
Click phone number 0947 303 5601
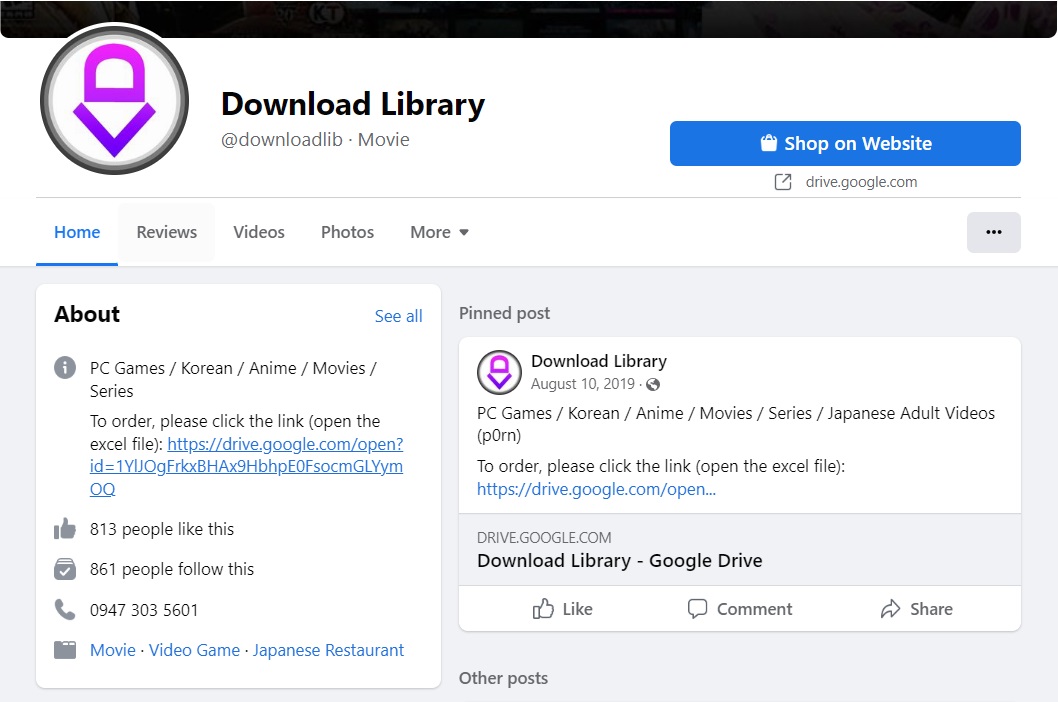[x=144, y=610]
